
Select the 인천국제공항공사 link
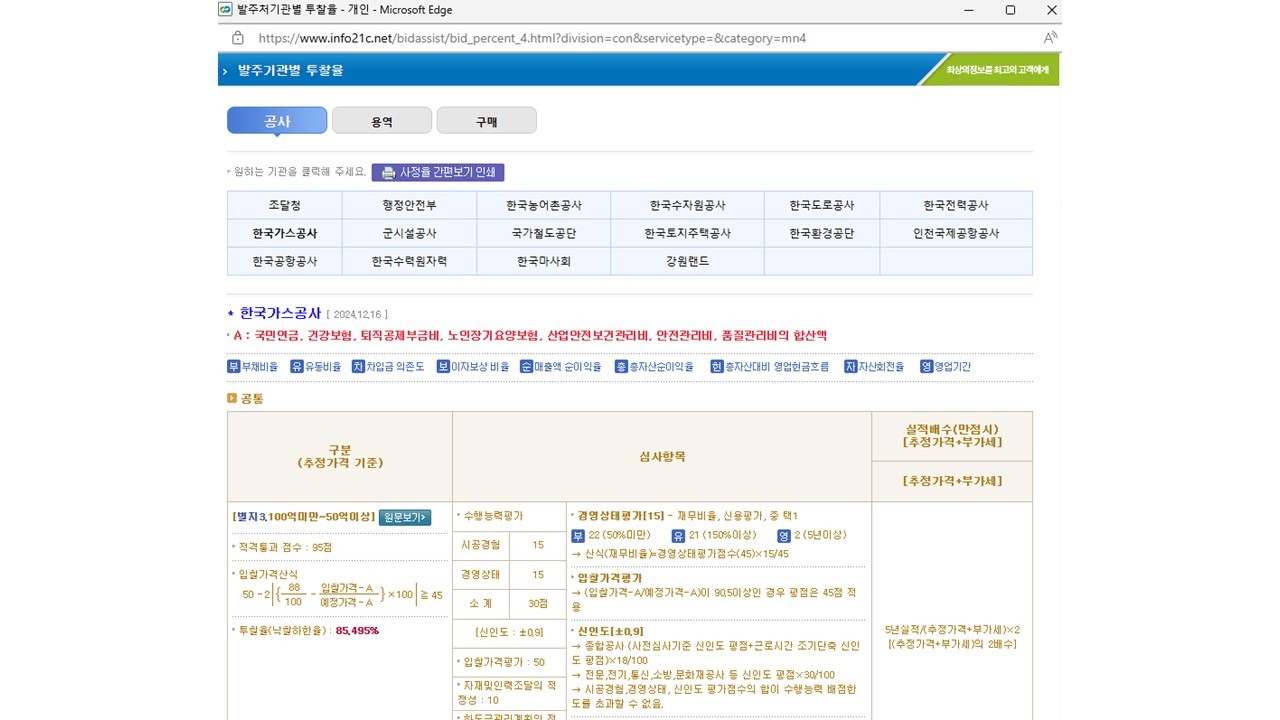(955, 233)
